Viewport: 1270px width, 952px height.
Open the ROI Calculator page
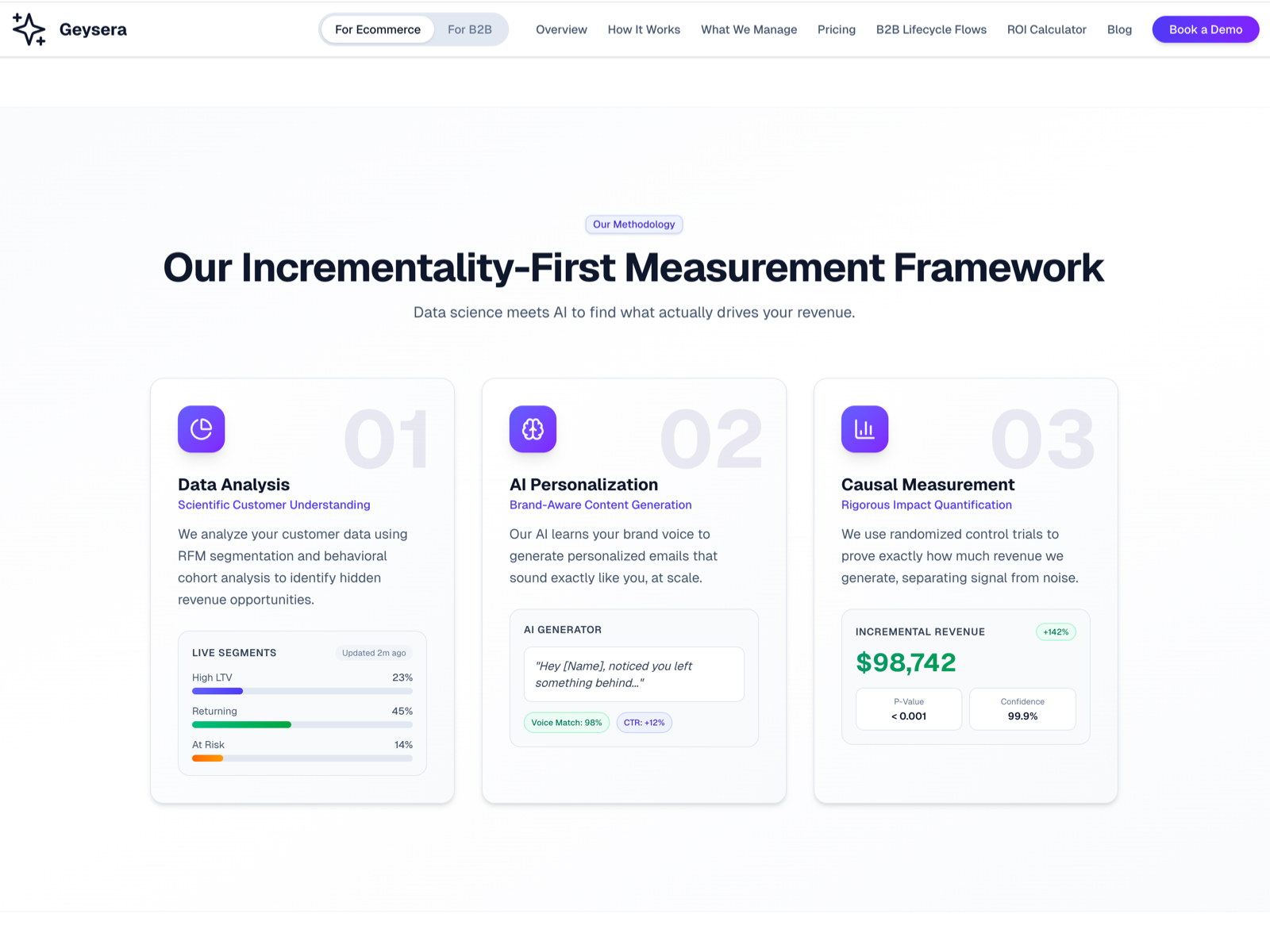tap(1046, 29)
